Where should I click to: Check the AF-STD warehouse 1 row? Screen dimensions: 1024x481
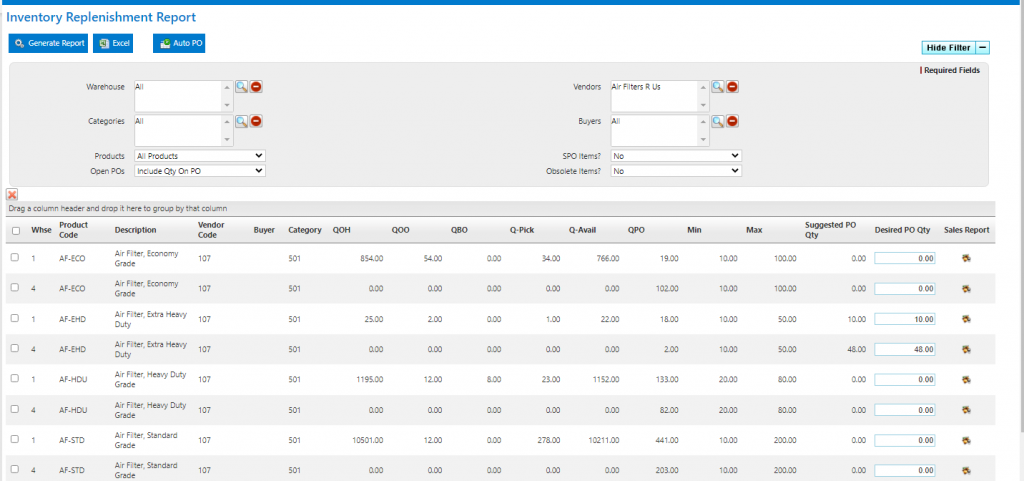pos(15,439)
